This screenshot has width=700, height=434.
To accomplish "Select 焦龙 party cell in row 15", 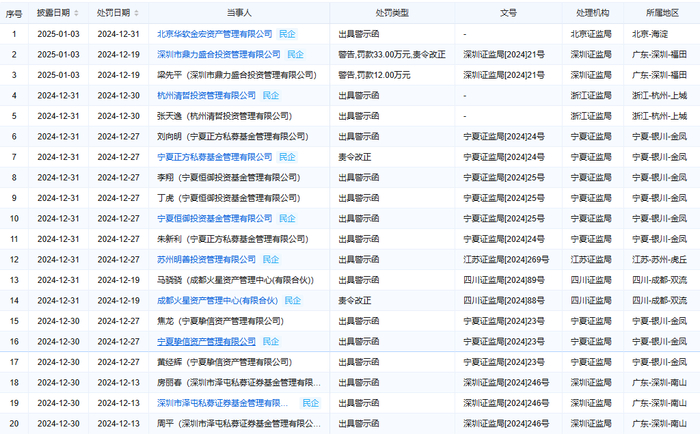I will tap(221, 321).
